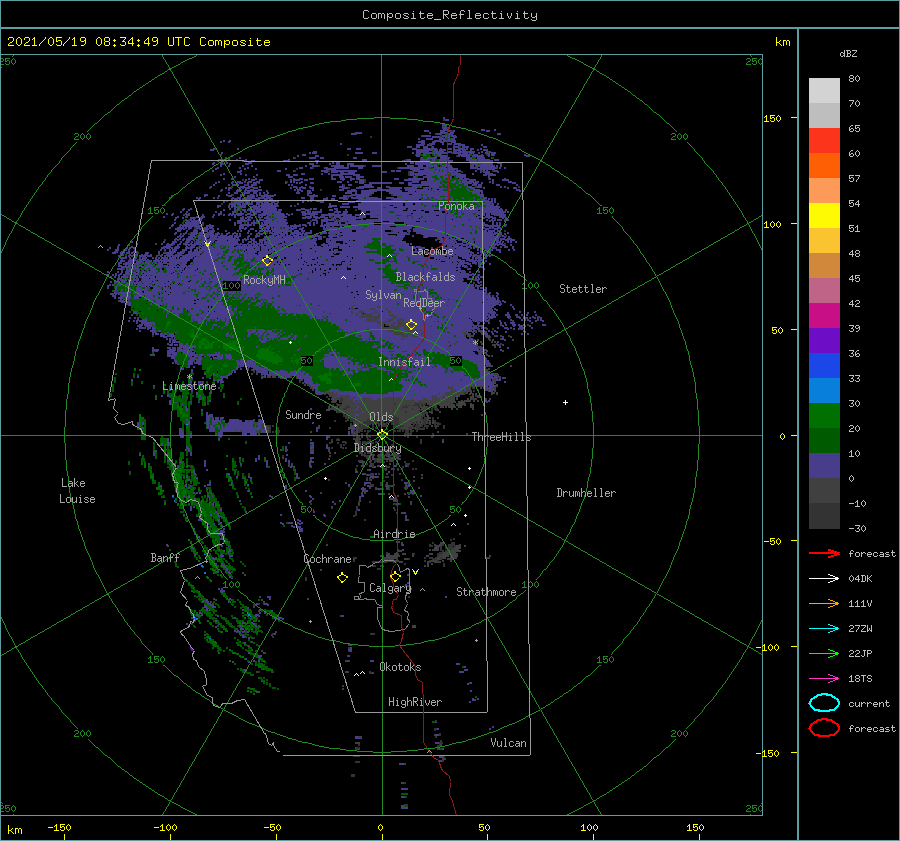Click the blue 36 dBZ legend swatch

[x=824, y=366]
